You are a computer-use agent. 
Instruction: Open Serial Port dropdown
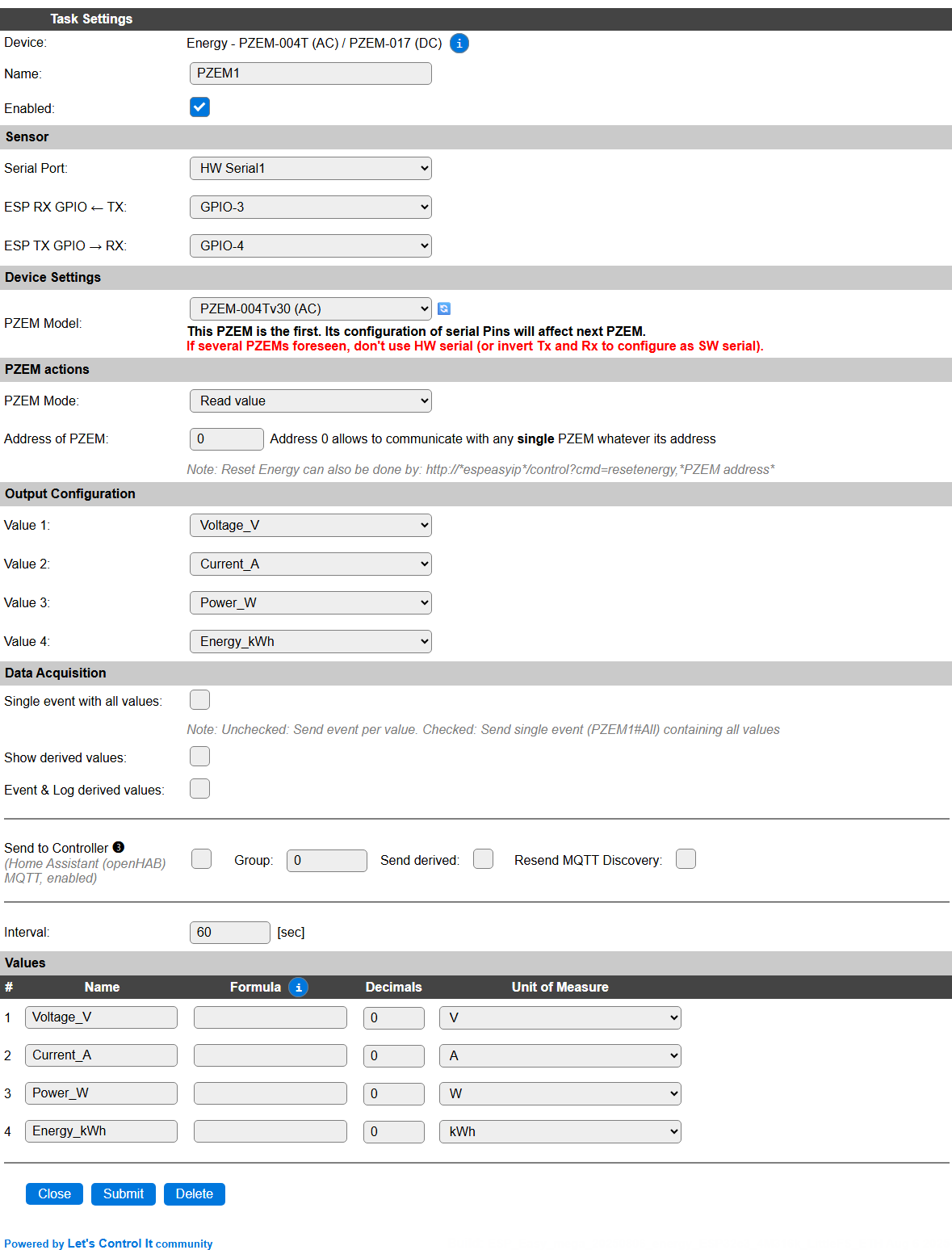pyautogui.click(x=311, y=168)
